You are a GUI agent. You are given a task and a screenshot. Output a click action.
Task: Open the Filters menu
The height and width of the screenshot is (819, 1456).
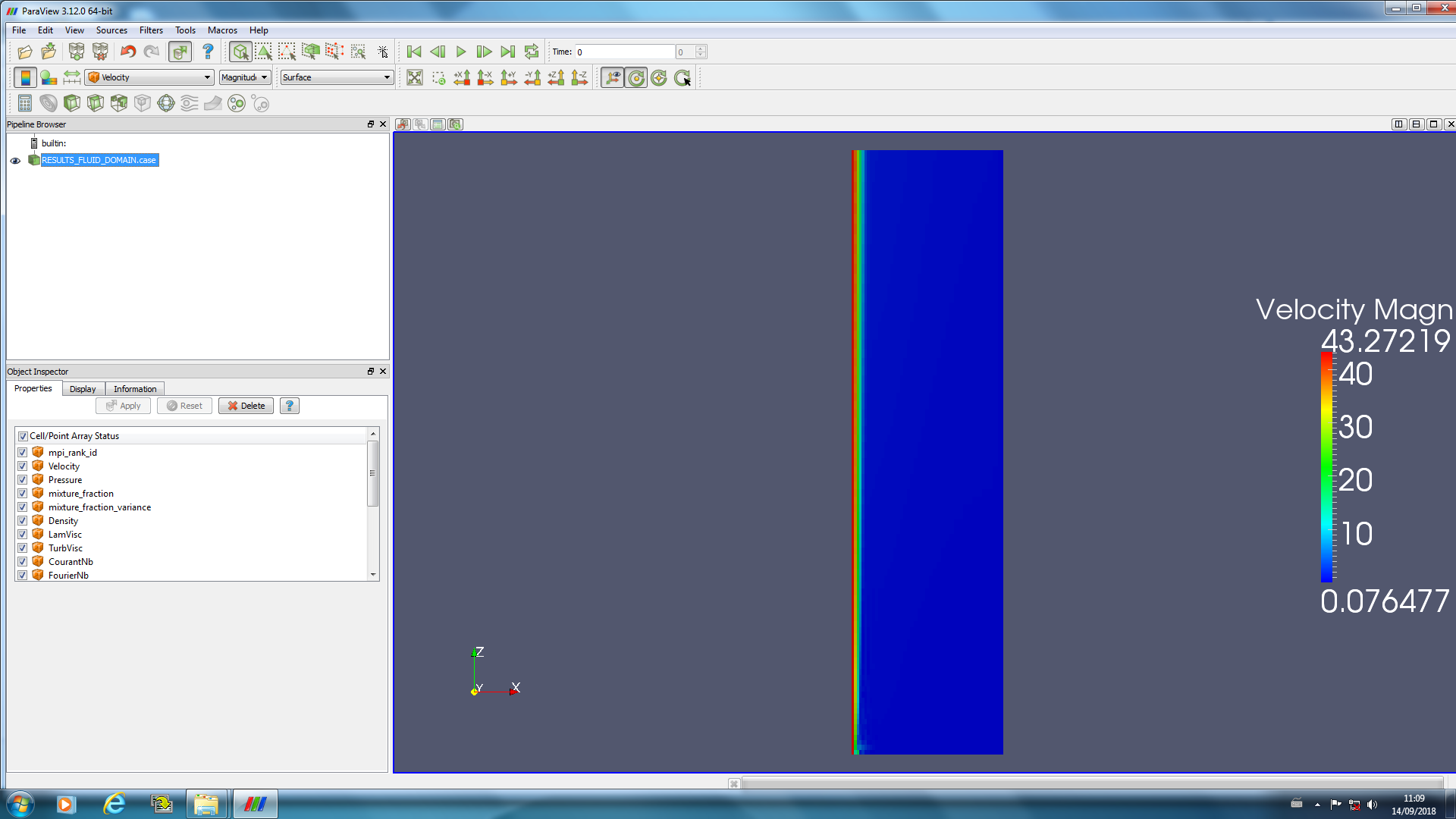tap(151, 30)
